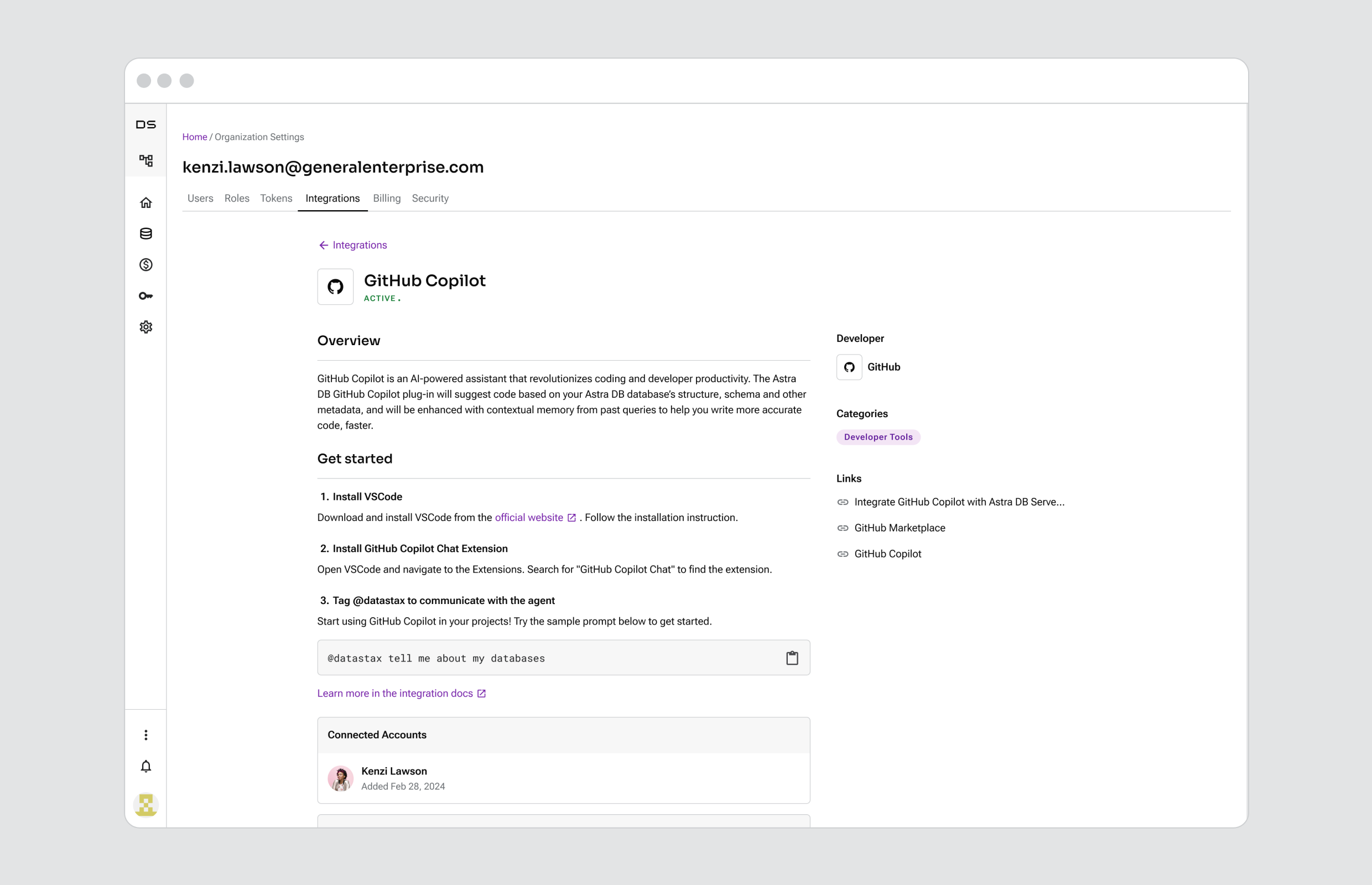This screenshot has width=1372, height=885.
Task: Click the Categories label
Action: click(x=861, y=414)
